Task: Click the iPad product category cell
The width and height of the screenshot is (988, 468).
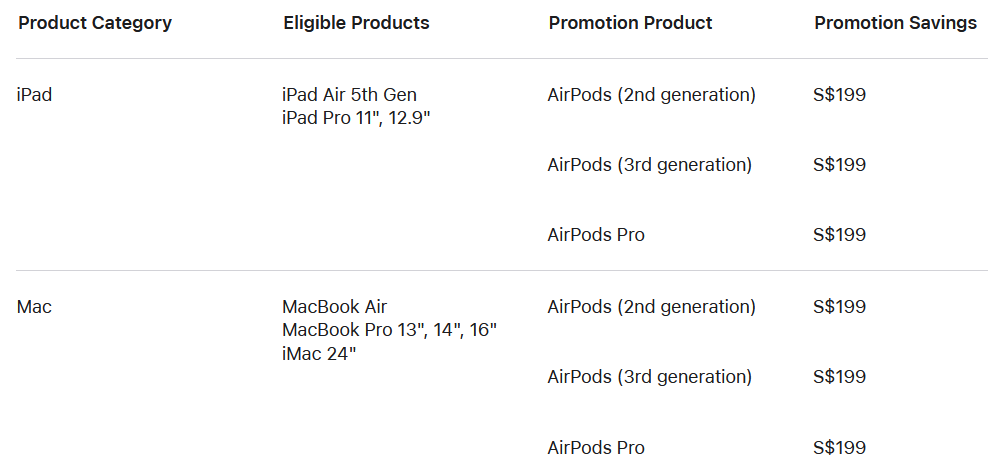Action: tap(34, 95)
